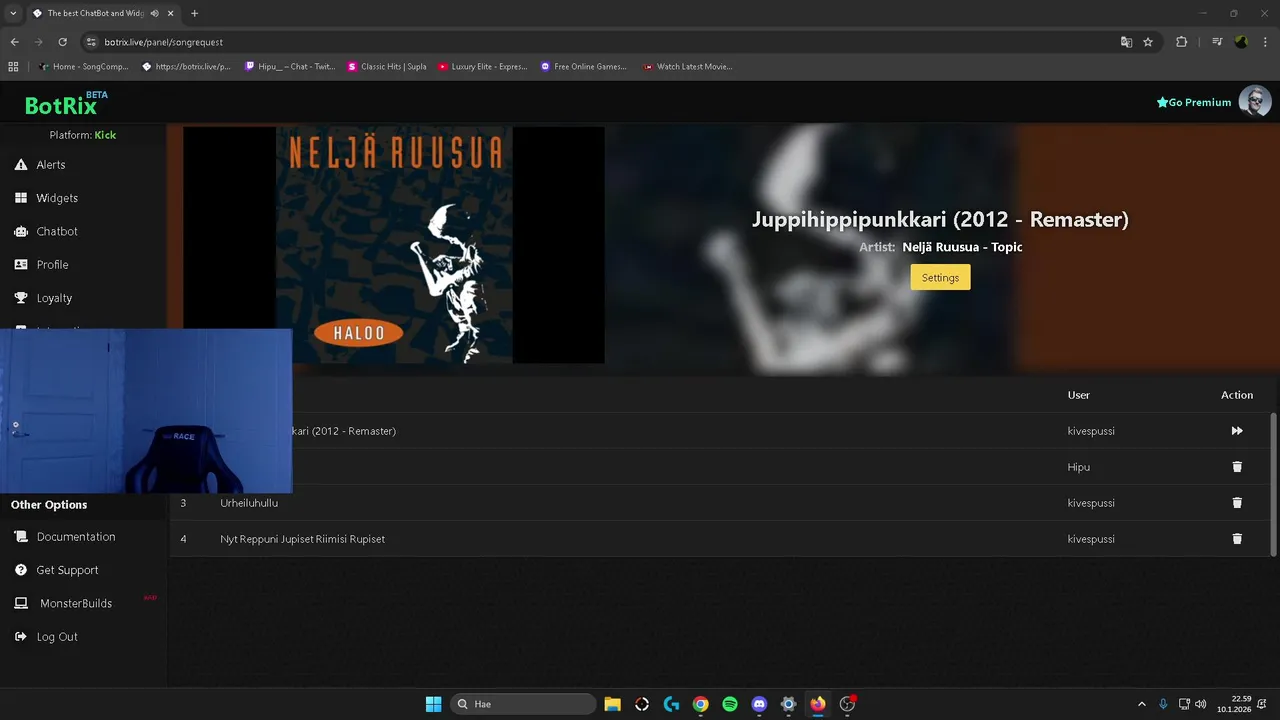Screen dimensions: 1280x720
Task: Delete the song requested by Hipu
Action: [1237, 467]
